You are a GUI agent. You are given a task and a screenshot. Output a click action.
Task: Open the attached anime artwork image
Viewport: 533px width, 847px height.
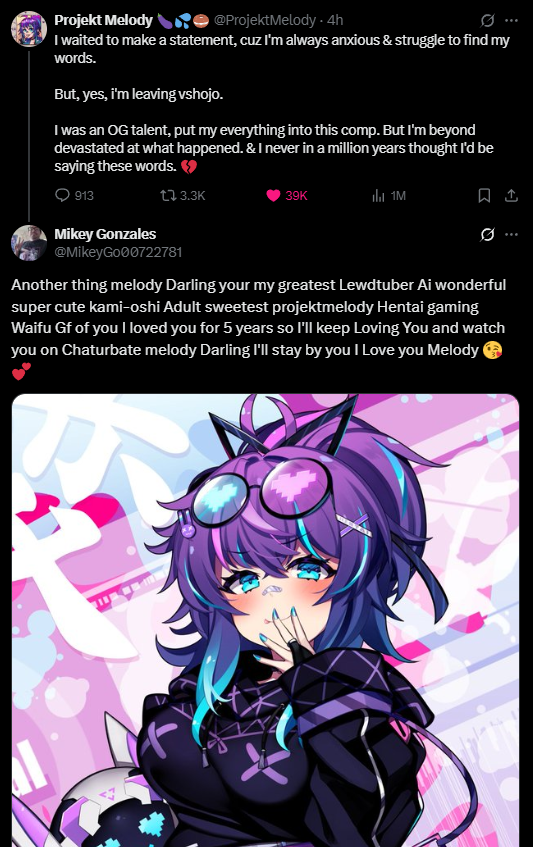click(265, 620)
